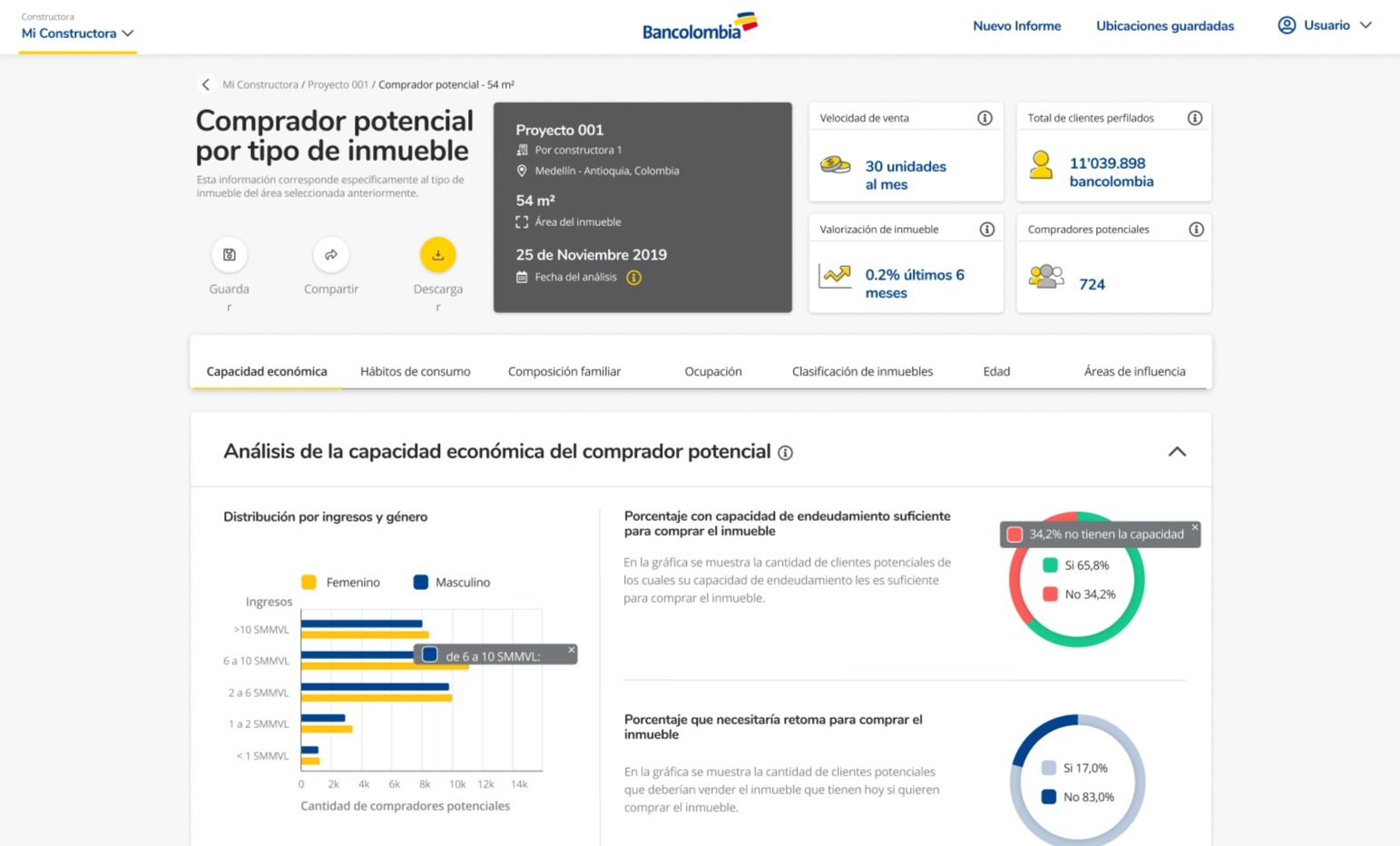The width and height of the screenshot is (1400, 846).
Task: Click the trend chart icon in Valorización card
Action: click(x=836, y=276)
